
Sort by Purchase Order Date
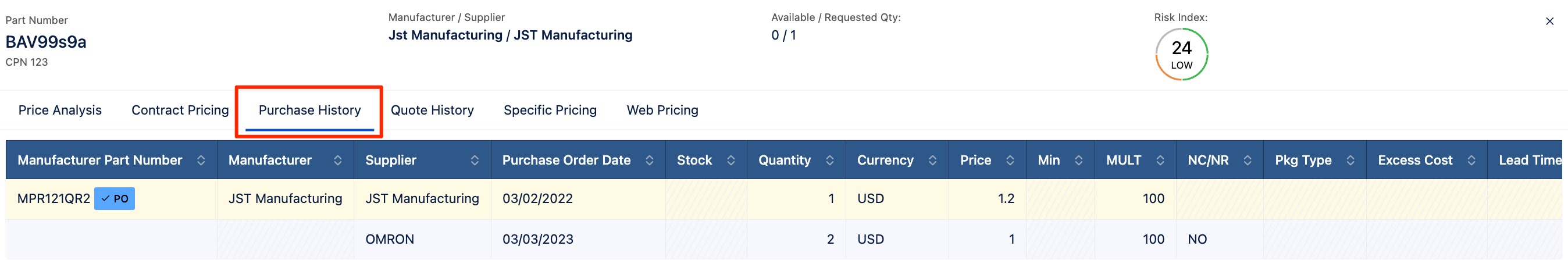point(650,160)
